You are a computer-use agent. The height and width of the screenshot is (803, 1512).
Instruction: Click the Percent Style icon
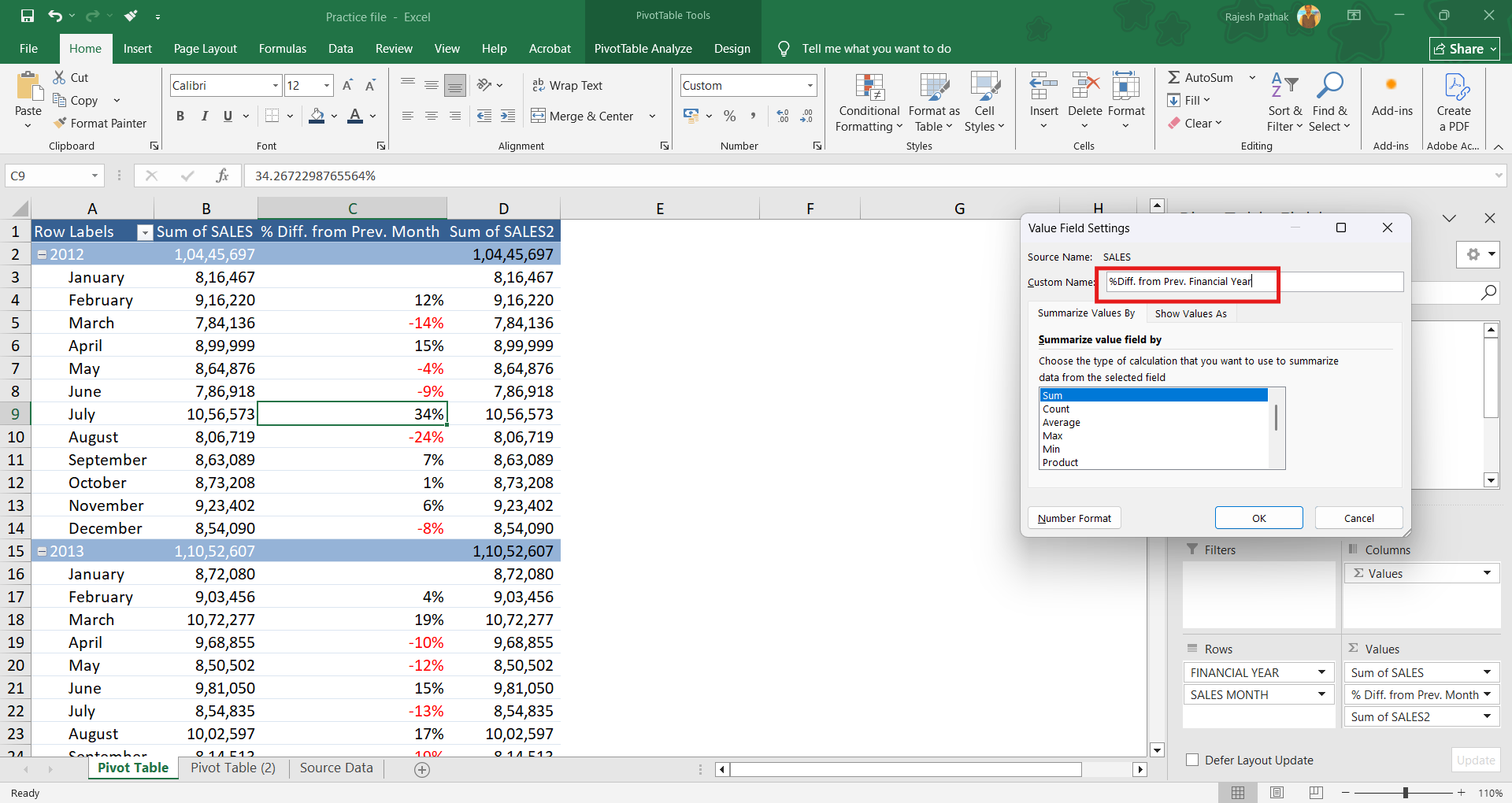[x=730, y=116]
